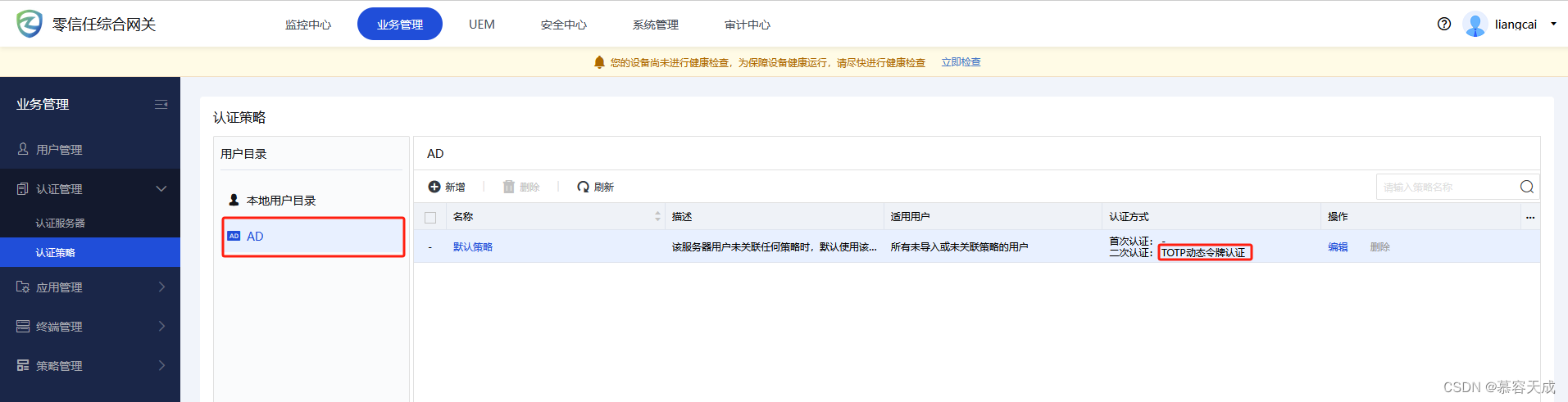This screenshot has height=402, width=1568.
Task: Switch to 监控中心 top tab
Action: coord(308,25)
